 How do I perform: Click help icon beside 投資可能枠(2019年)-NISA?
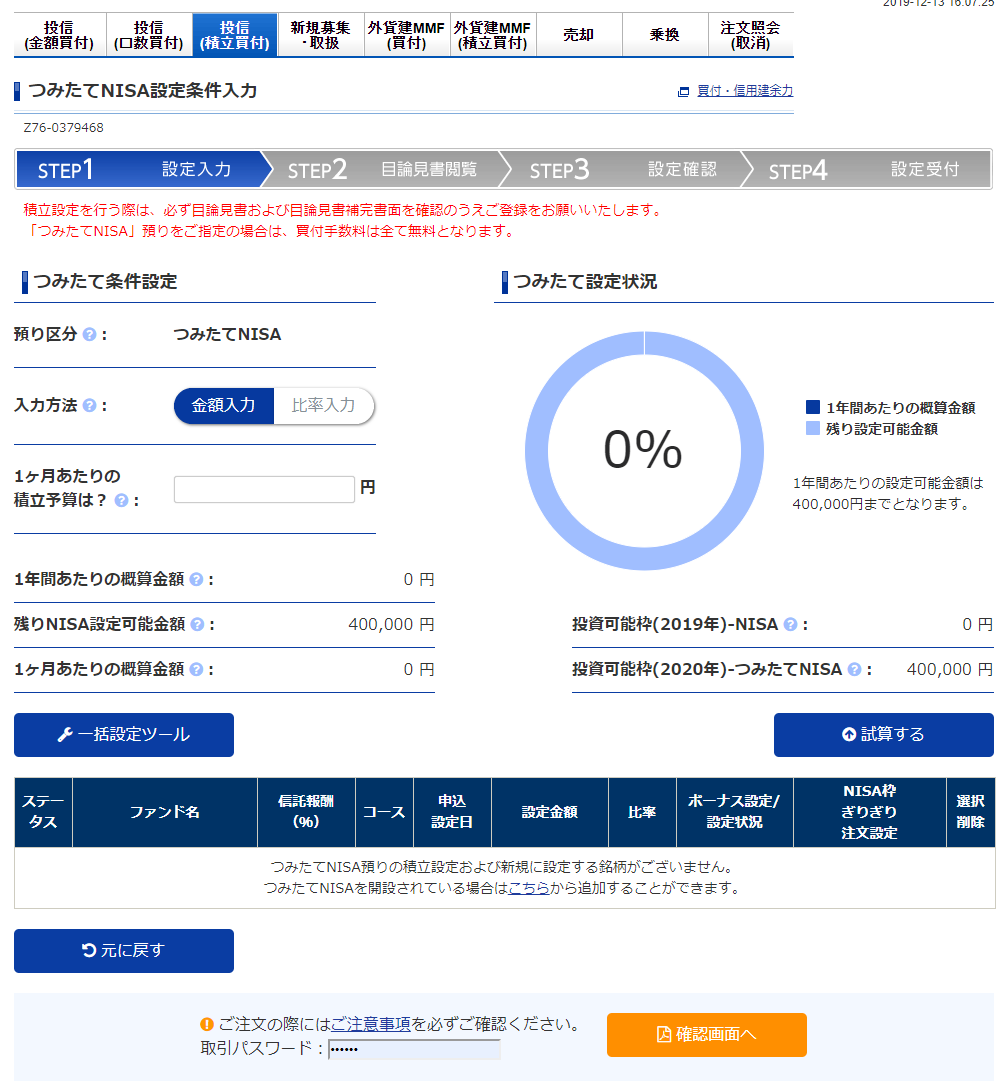pos(790,625)
